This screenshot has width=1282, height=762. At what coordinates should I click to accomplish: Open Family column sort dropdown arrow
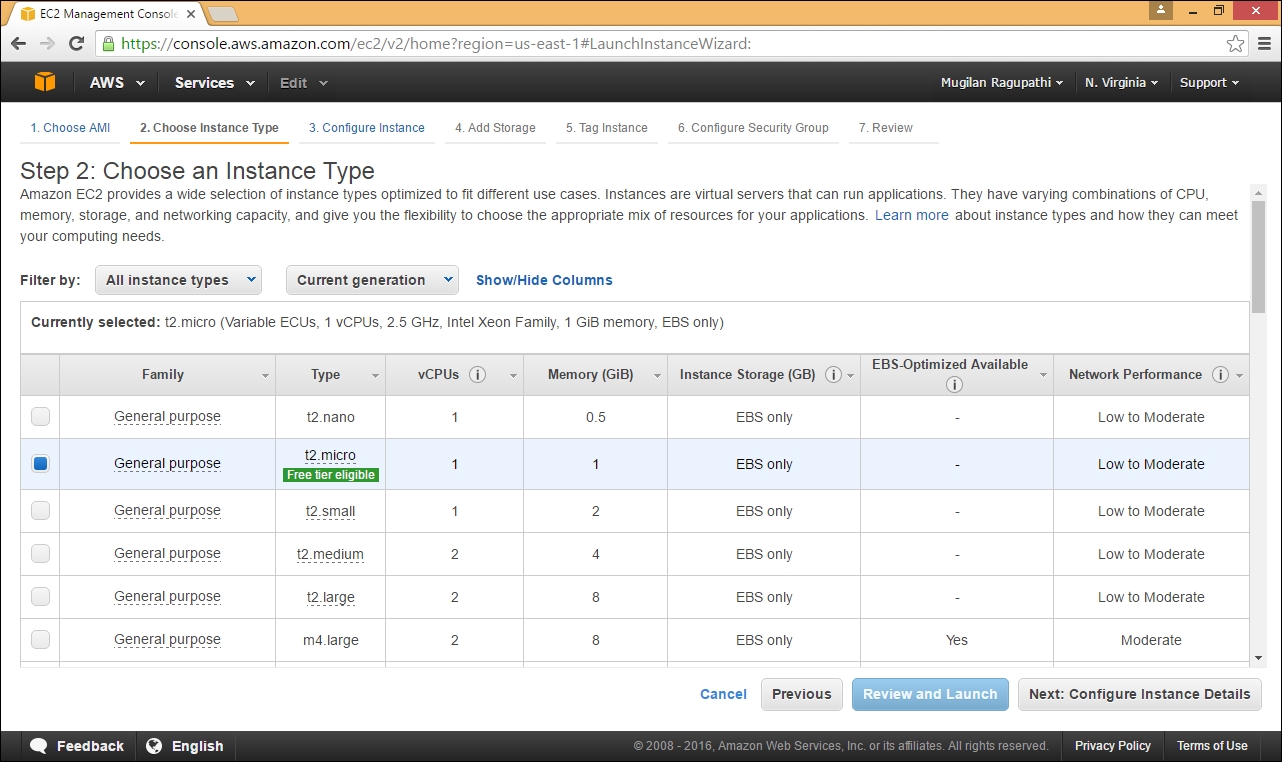tap(266, 376)
